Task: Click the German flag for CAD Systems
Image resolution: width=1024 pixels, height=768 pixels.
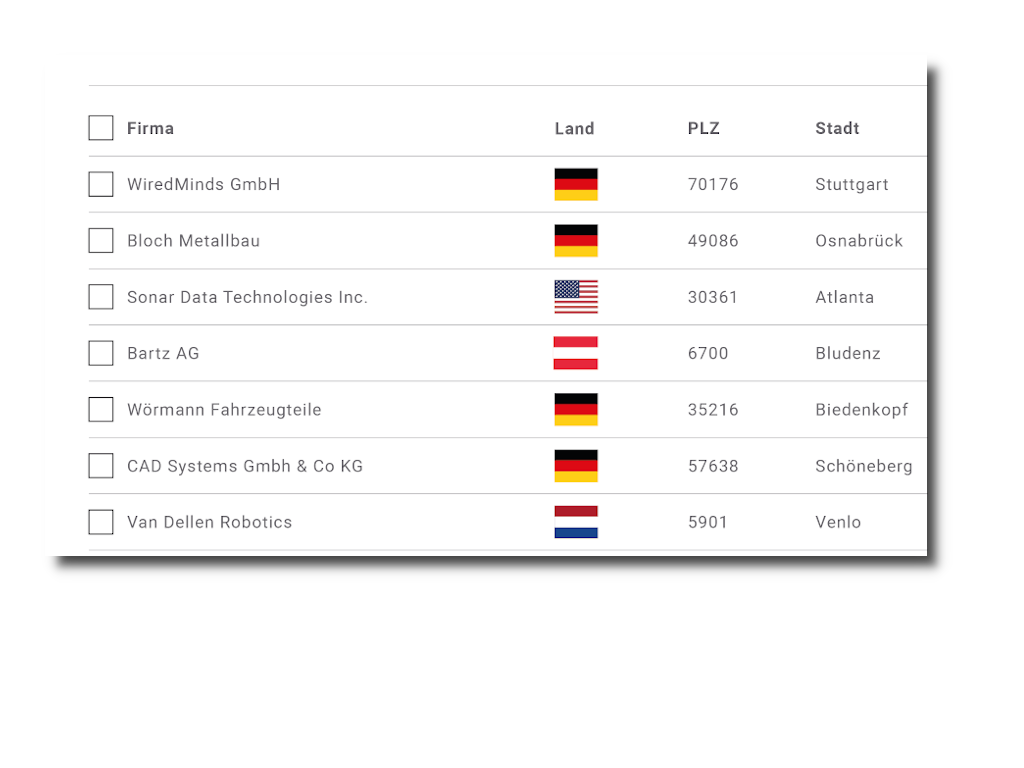Action: [576, 466]
